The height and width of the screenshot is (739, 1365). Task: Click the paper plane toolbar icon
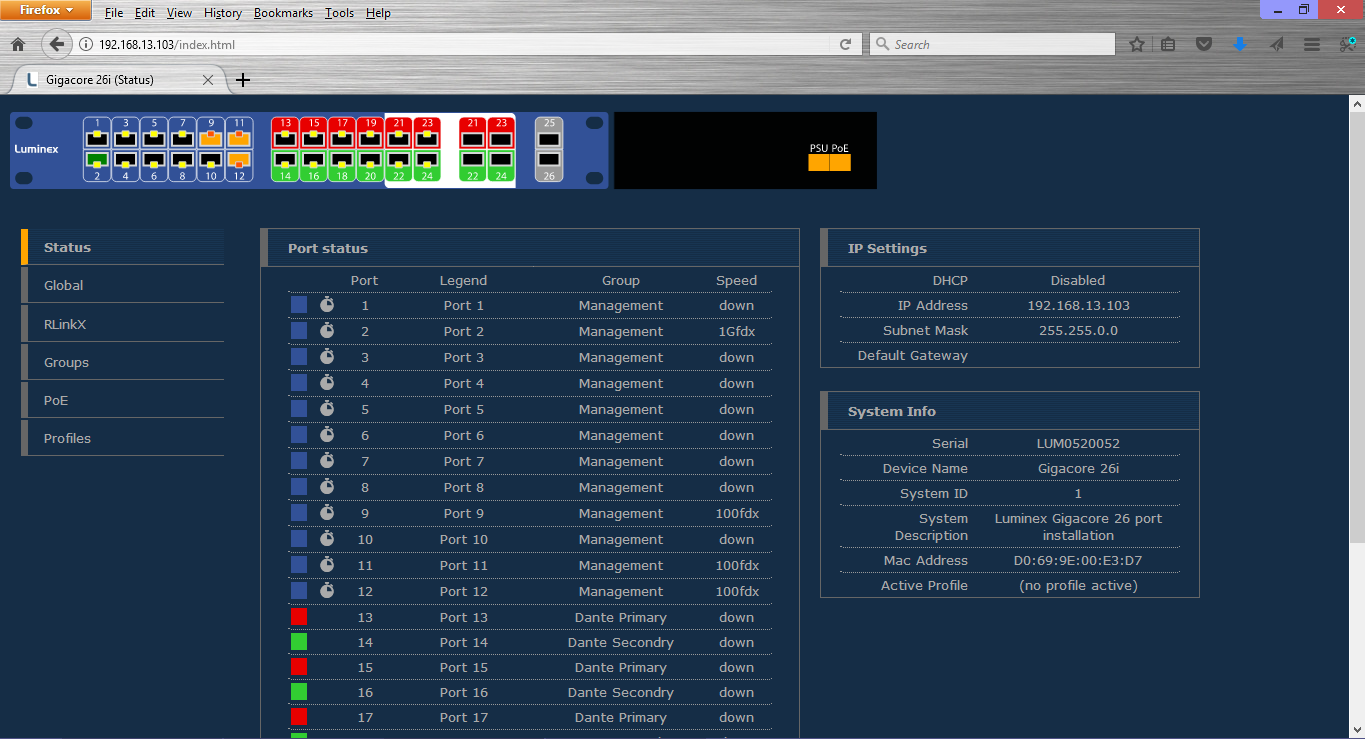pyautogui.click(x=1276, y=44)
